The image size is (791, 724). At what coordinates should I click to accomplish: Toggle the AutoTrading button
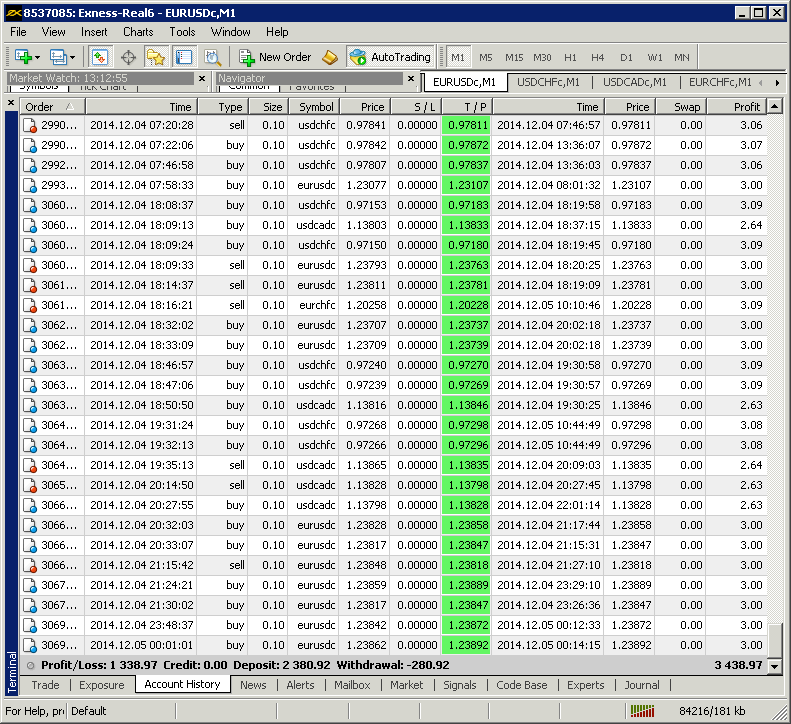390,57
